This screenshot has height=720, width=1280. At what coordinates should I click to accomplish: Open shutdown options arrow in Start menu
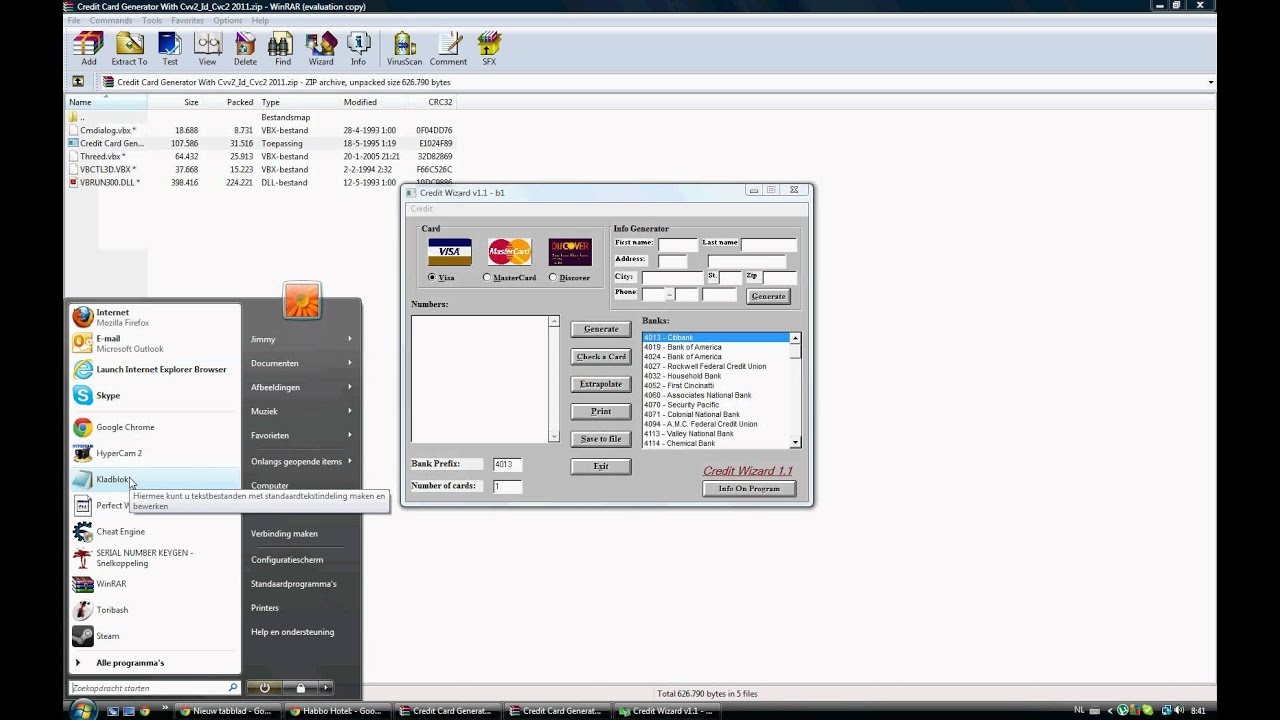click(325, 688)
